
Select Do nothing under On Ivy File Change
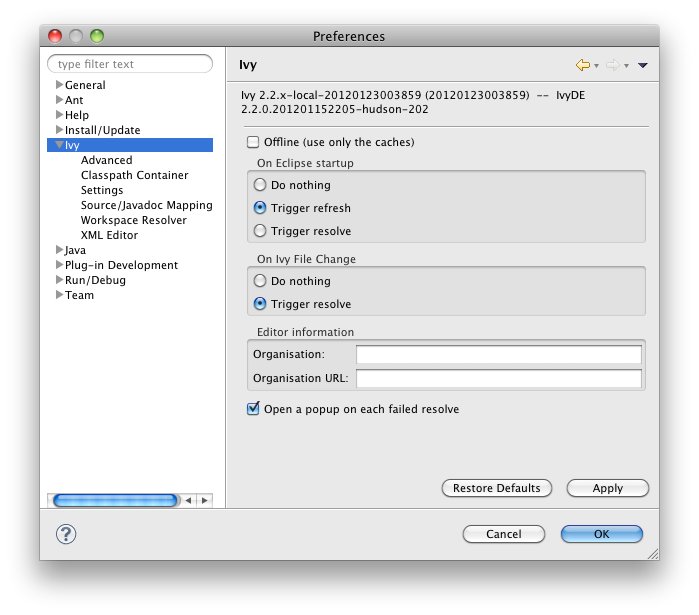tap(260, 281)
